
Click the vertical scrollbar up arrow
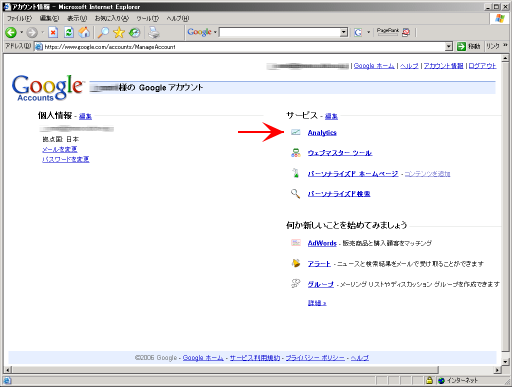pos(505,58)
